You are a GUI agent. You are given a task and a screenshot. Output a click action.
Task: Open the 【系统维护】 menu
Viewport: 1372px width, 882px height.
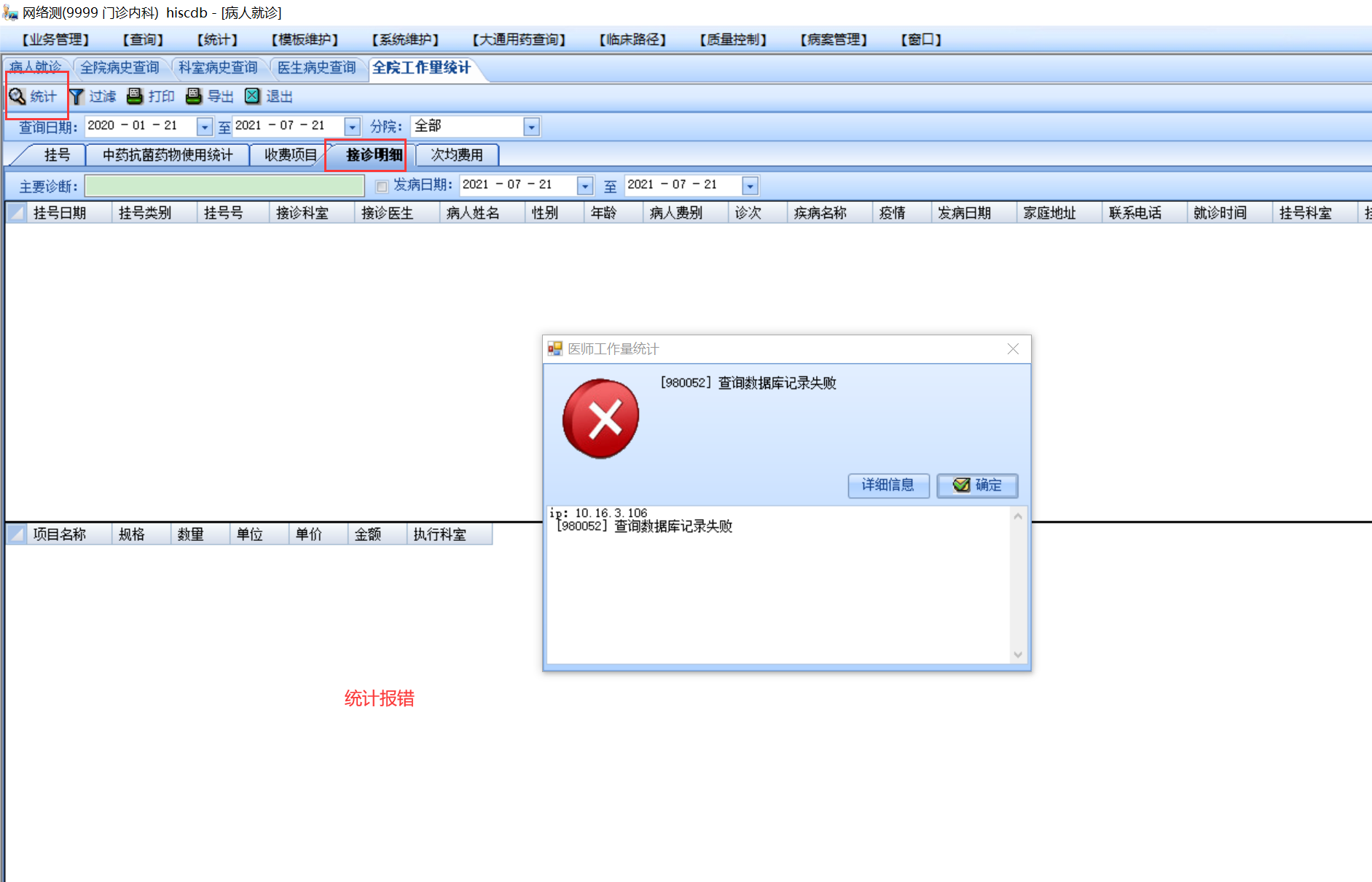[x=405, y=39]
